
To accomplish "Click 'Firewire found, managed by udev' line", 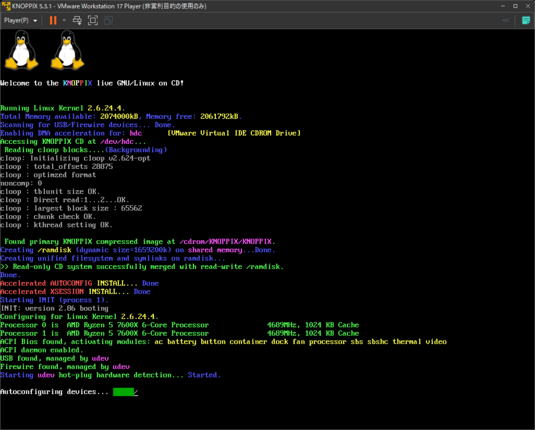I will 65,367.
